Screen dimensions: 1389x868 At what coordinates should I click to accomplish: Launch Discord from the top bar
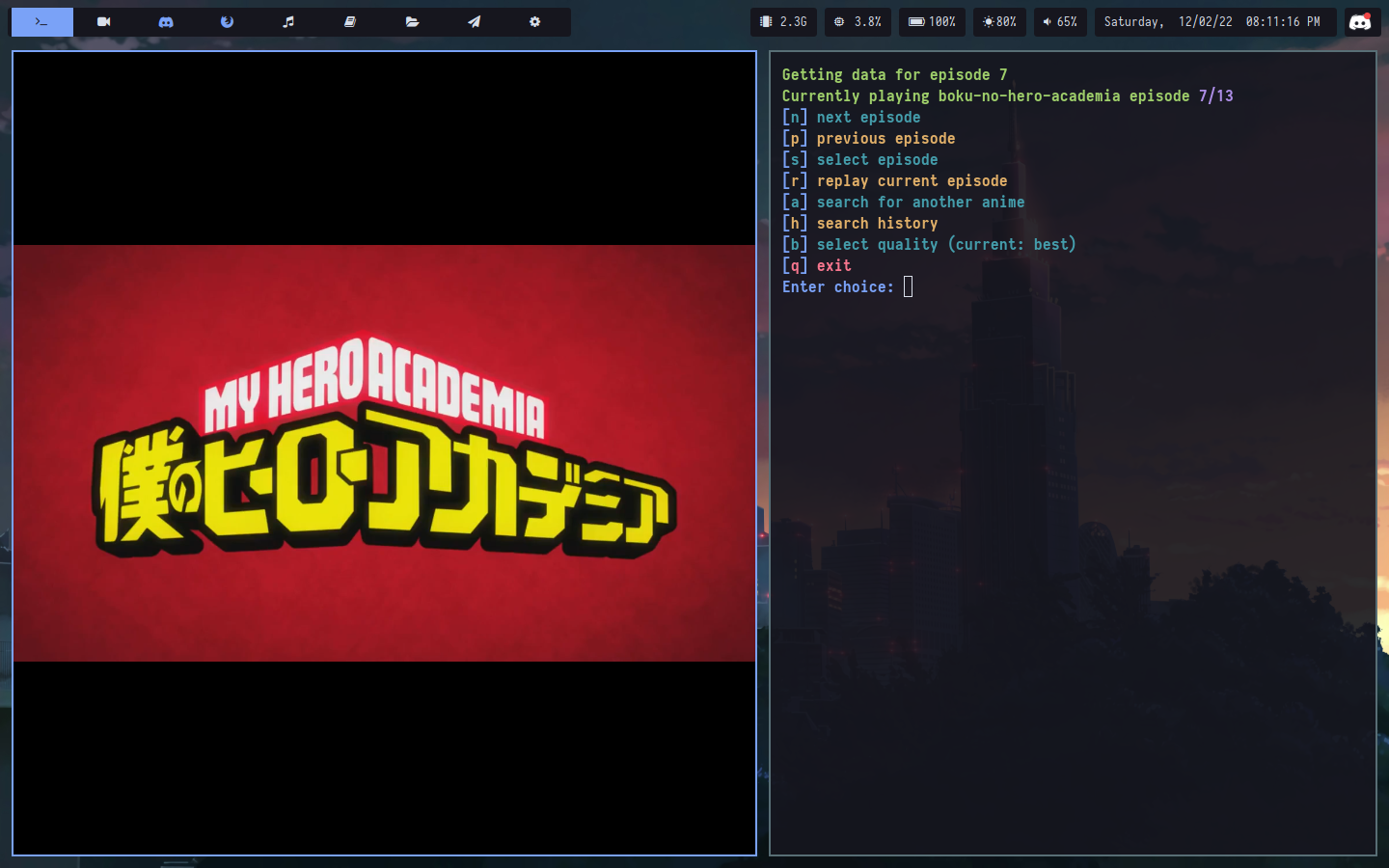[165, 21]
